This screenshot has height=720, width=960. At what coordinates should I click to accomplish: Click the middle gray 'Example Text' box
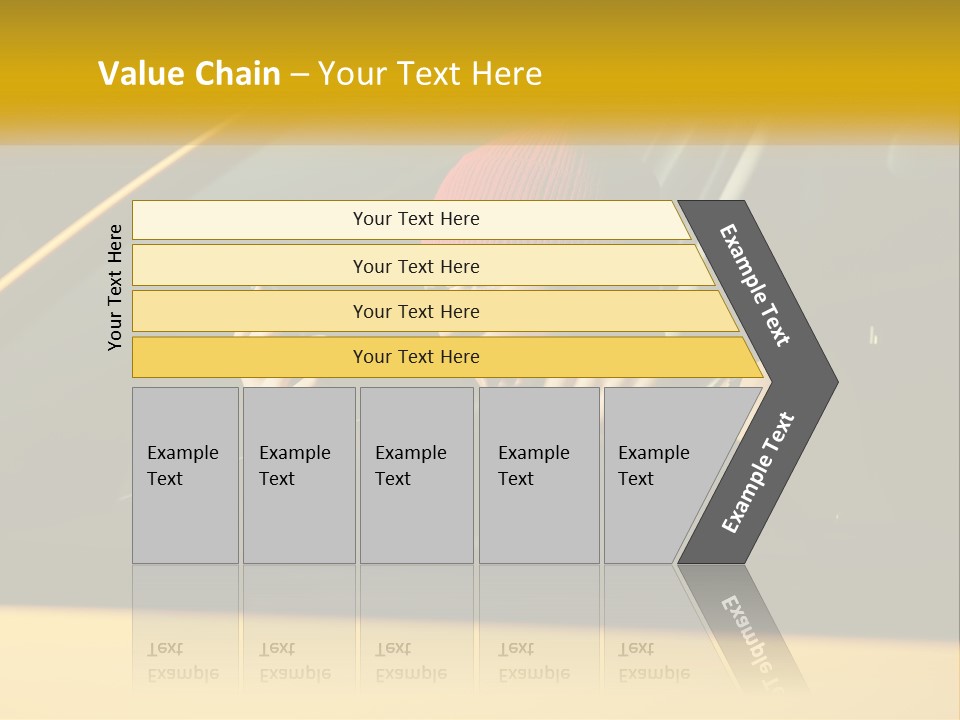(x=417, y=475)
